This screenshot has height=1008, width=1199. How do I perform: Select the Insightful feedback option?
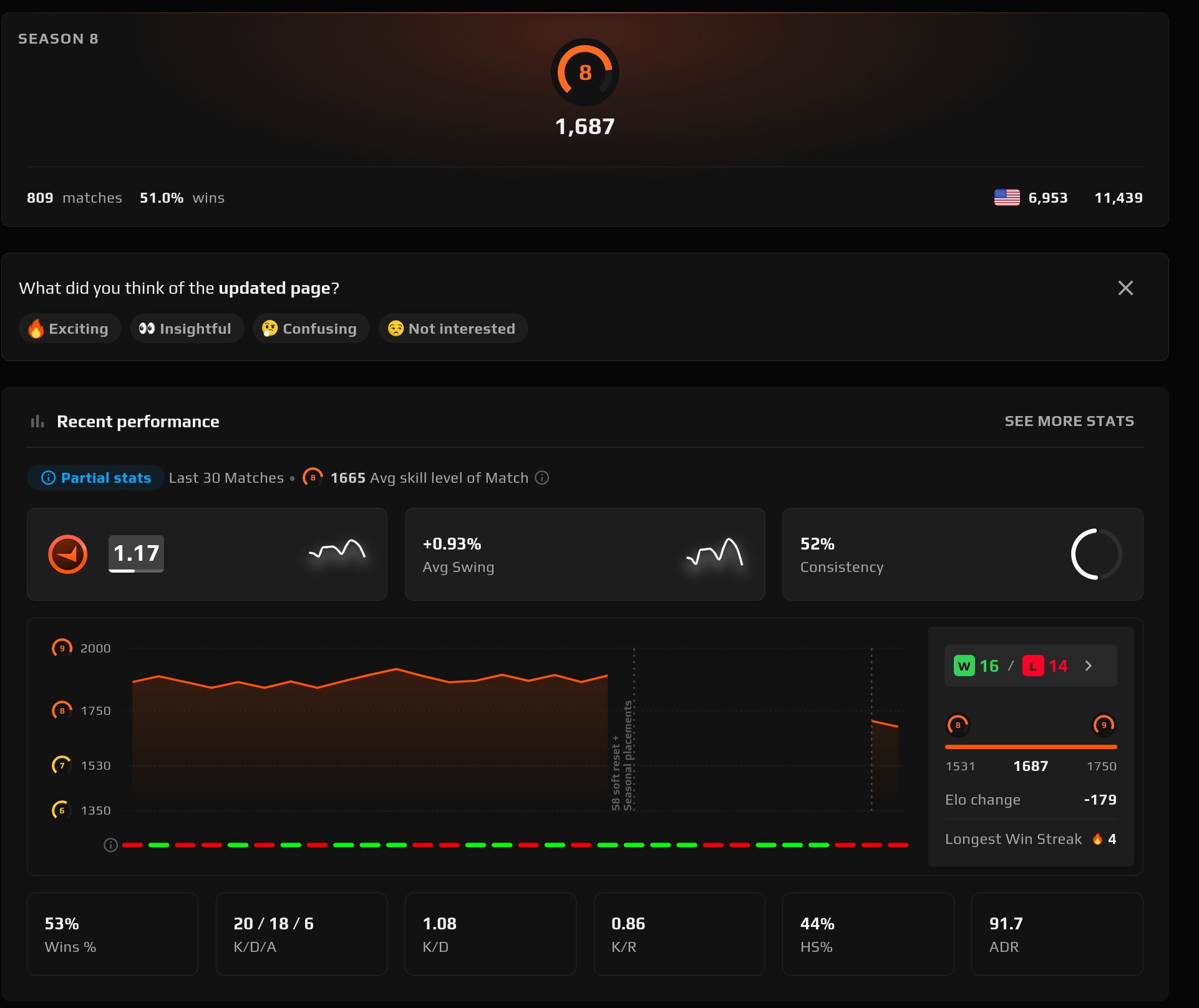(x=187, y=329)
